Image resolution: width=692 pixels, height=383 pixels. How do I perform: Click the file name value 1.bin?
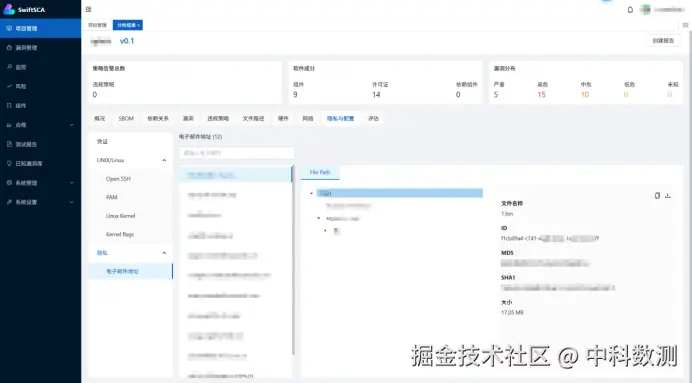tap(507, 214)
